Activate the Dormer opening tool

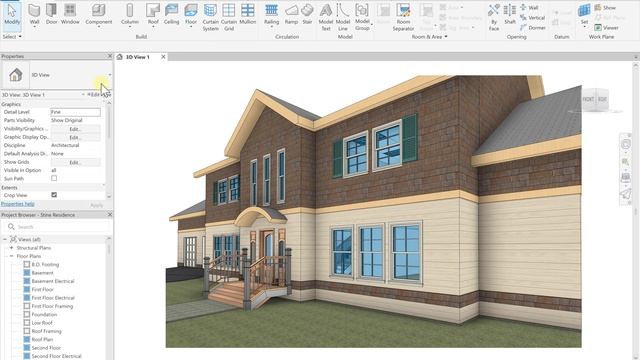(x=533, y=28)
